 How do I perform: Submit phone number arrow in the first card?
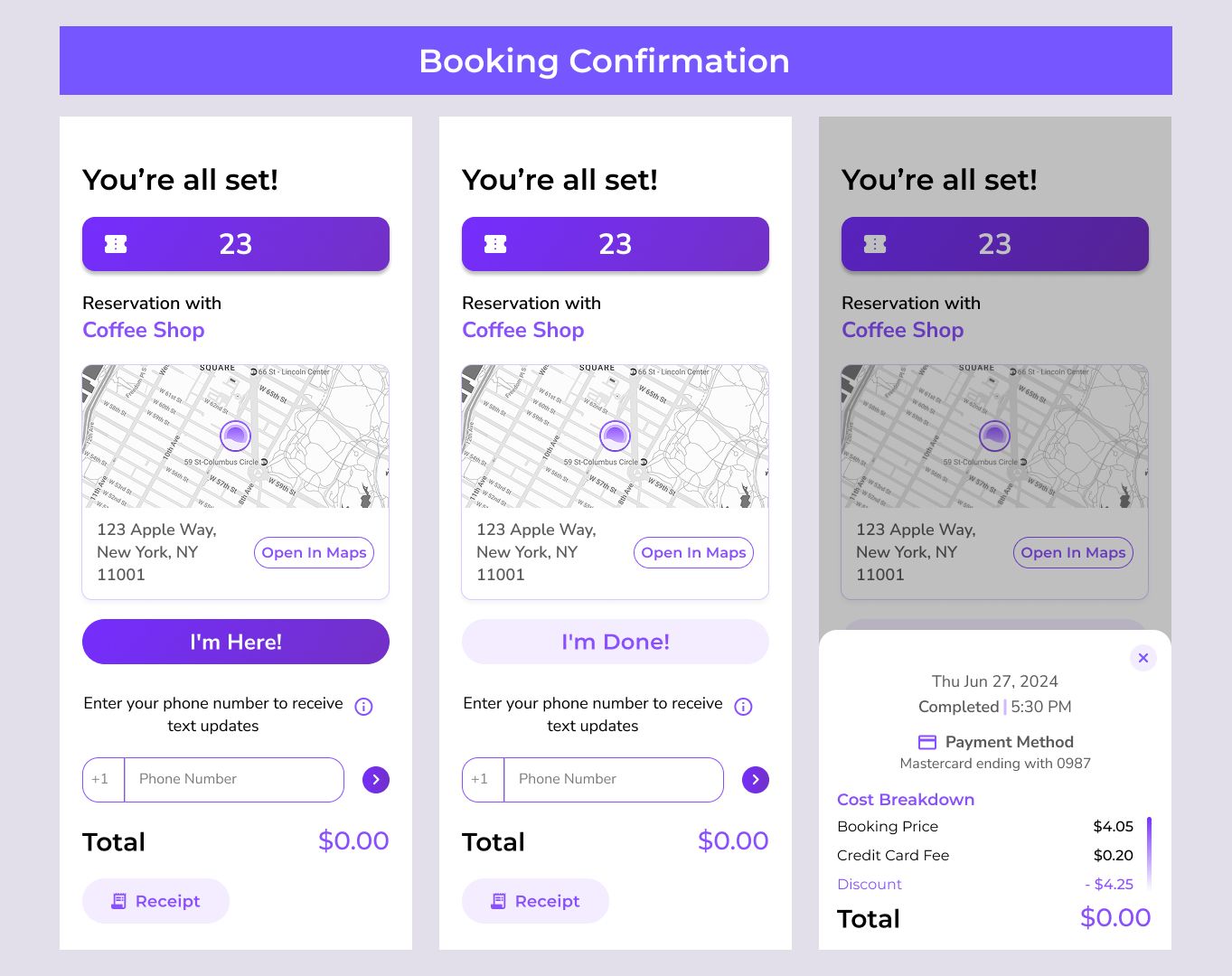point(376,780)
